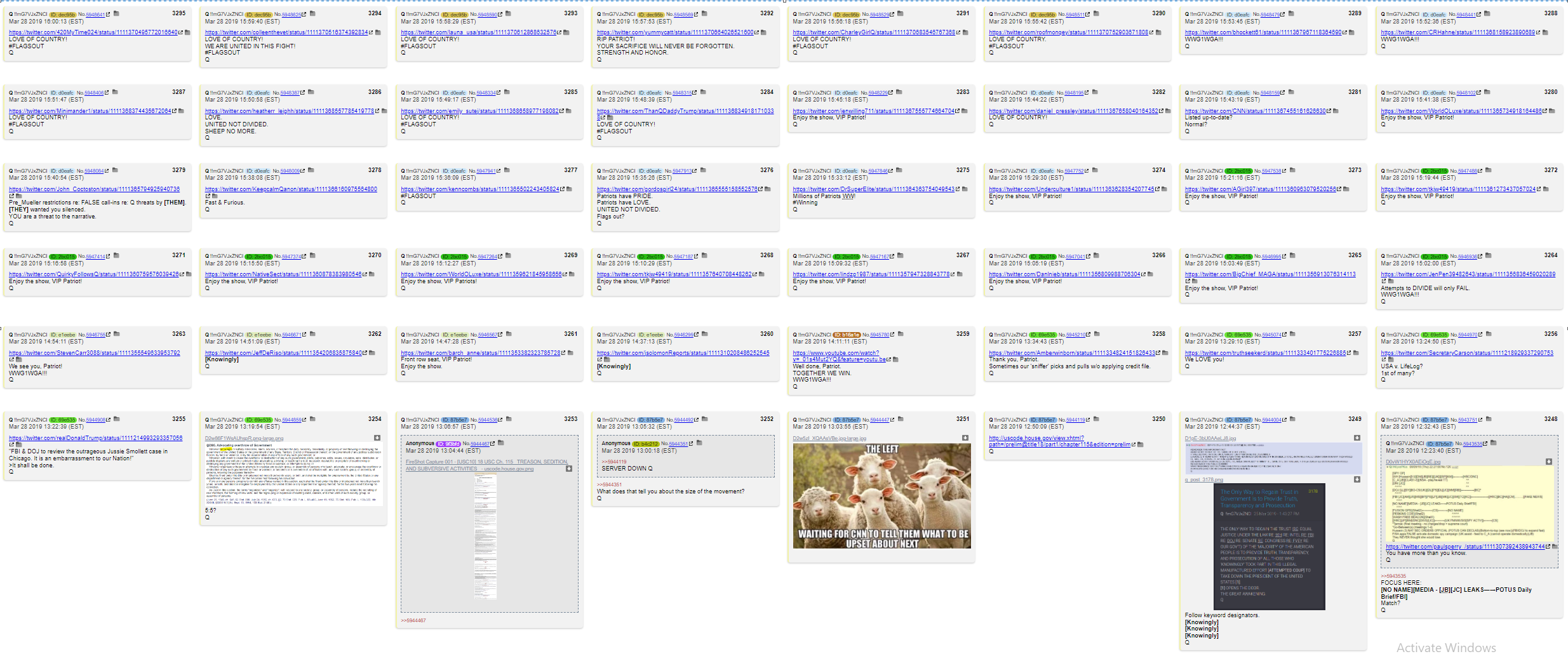Click post number link No.5948641
This screenshot has height=654, width=1568.
pos(95,15)
